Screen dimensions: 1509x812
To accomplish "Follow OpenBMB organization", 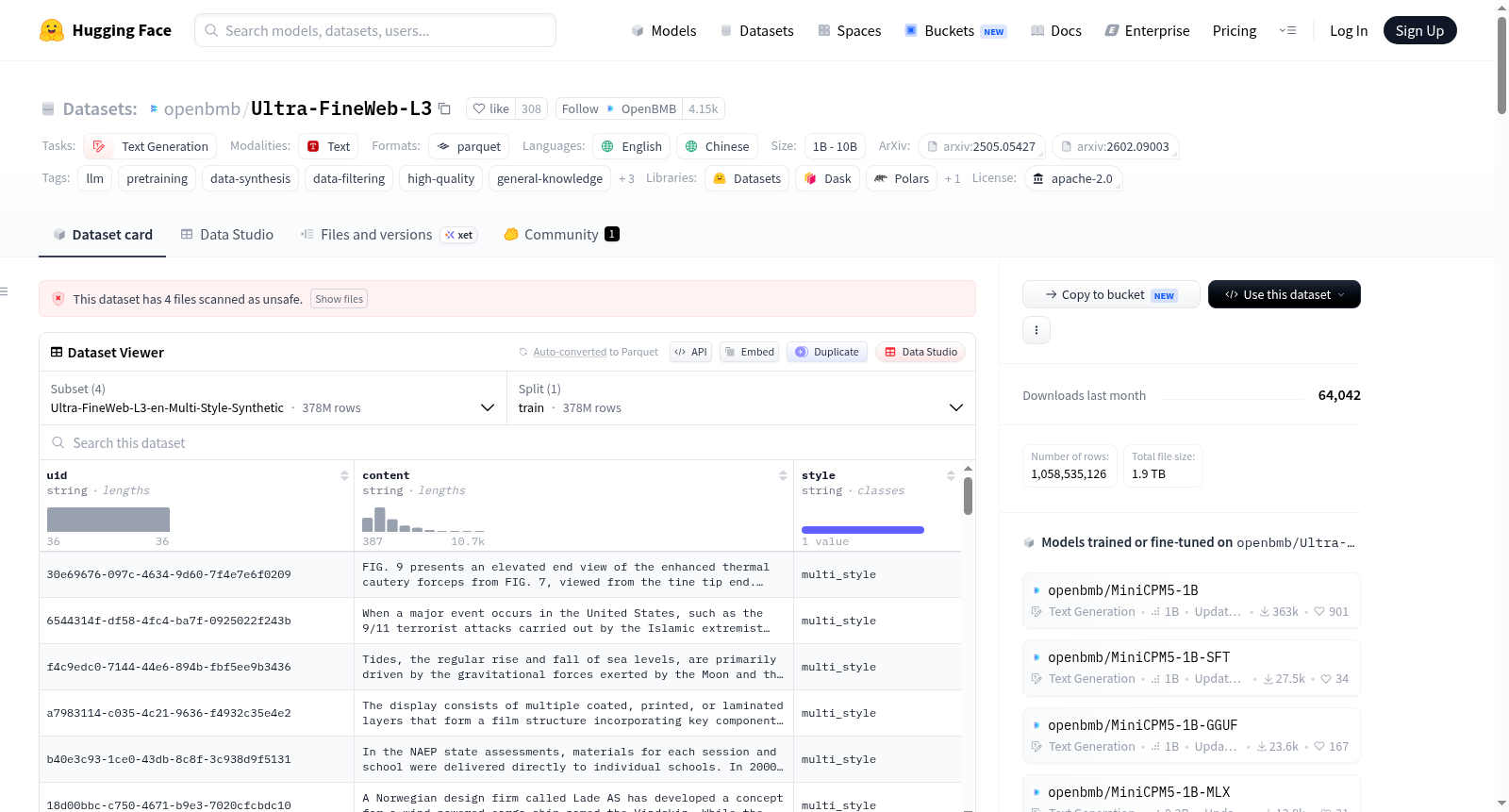I will 619,108.
